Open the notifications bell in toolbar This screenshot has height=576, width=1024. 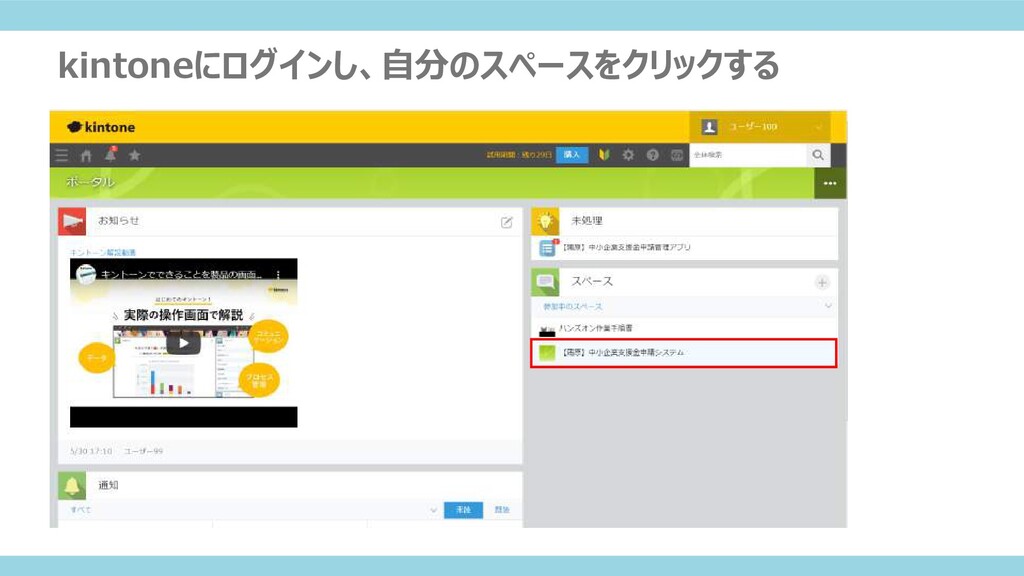click(x=110, y=155)
